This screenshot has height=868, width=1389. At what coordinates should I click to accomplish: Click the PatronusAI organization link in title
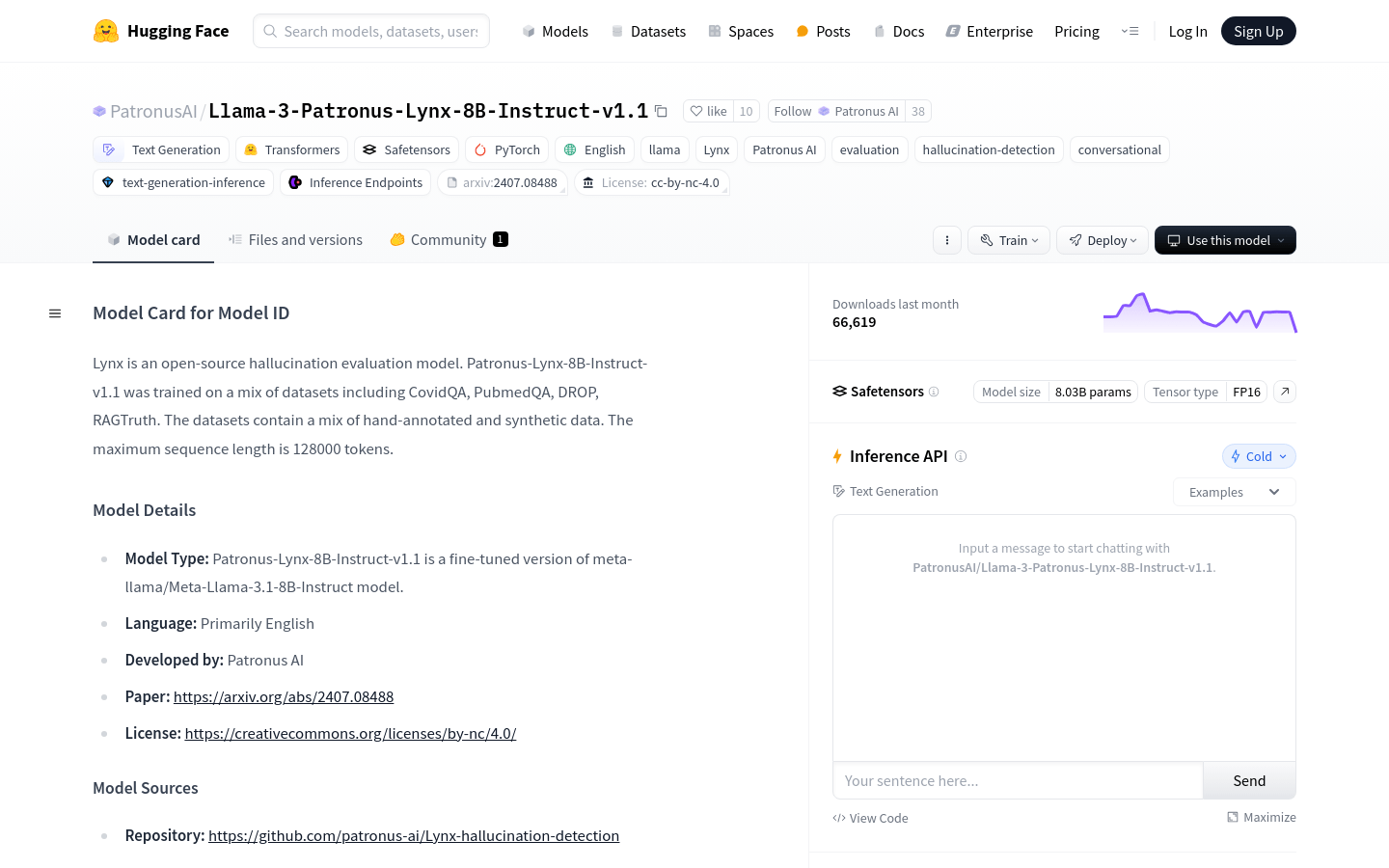click(153, 111)
